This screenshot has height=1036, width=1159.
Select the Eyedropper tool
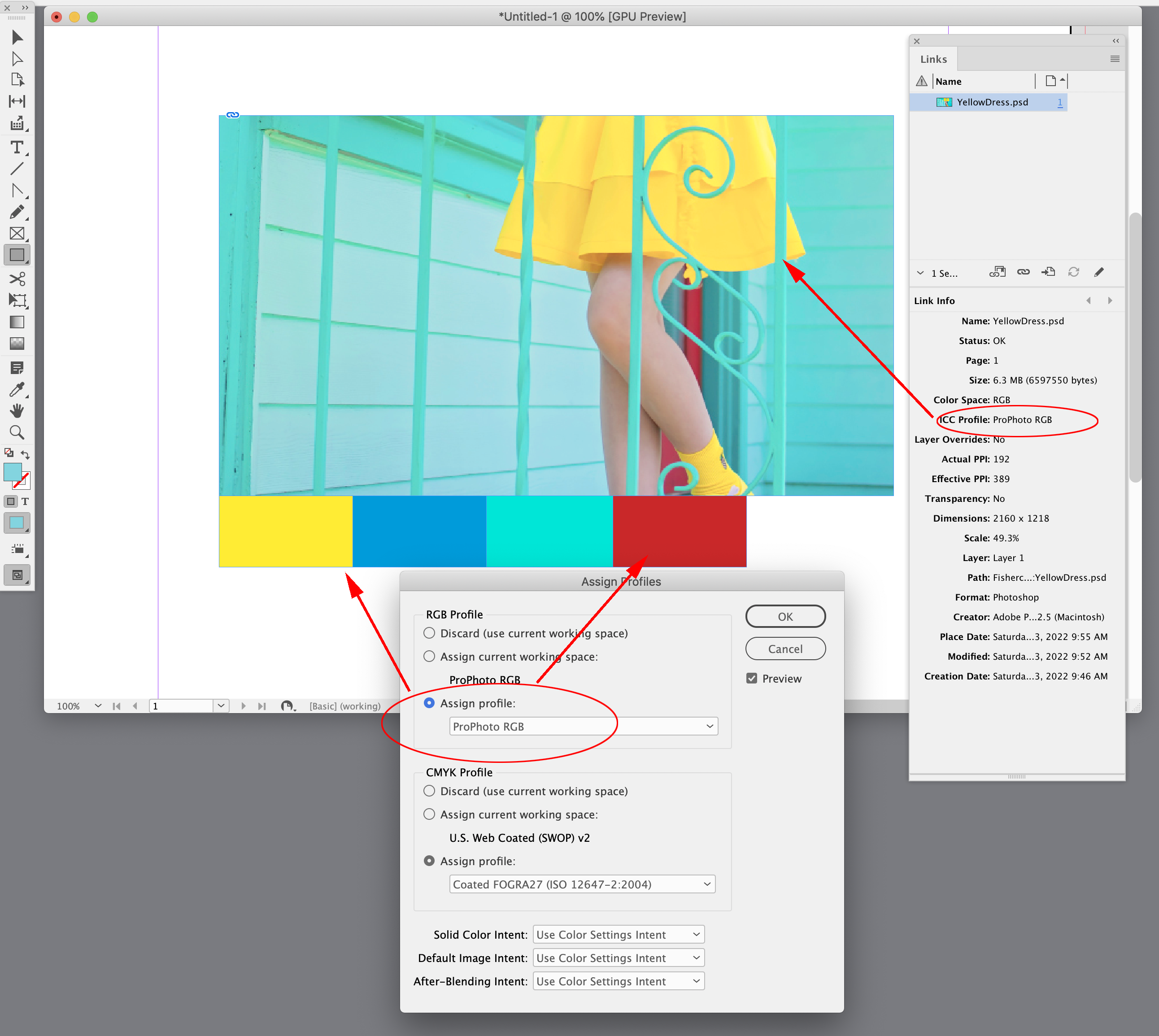pos(17,389)
